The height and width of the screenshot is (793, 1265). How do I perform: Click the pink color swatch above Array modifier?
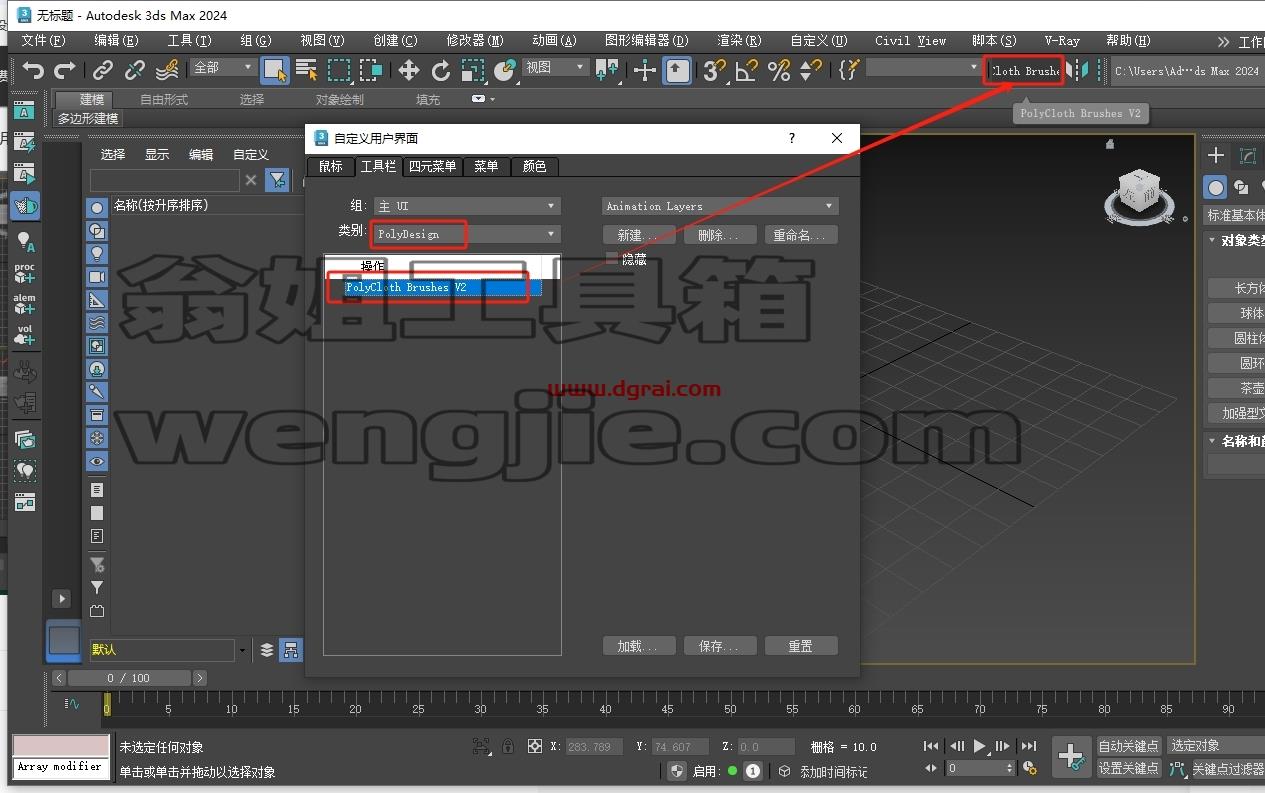click(x=61, y=746)
